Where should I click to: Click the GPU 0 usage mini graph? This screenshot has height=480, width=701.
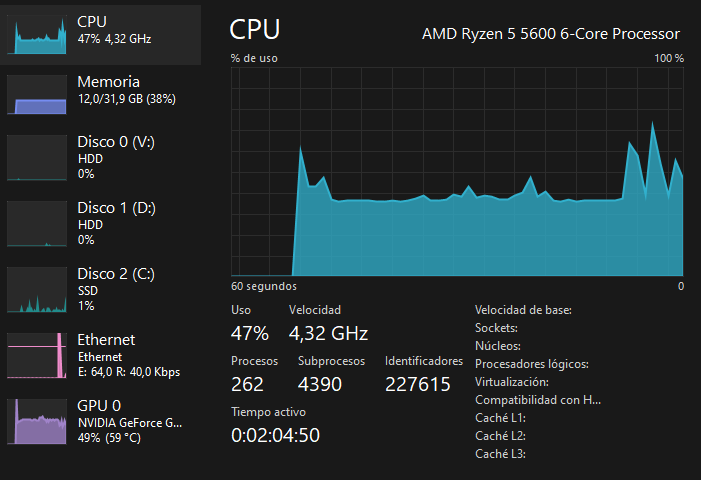[x=38, y=421]
